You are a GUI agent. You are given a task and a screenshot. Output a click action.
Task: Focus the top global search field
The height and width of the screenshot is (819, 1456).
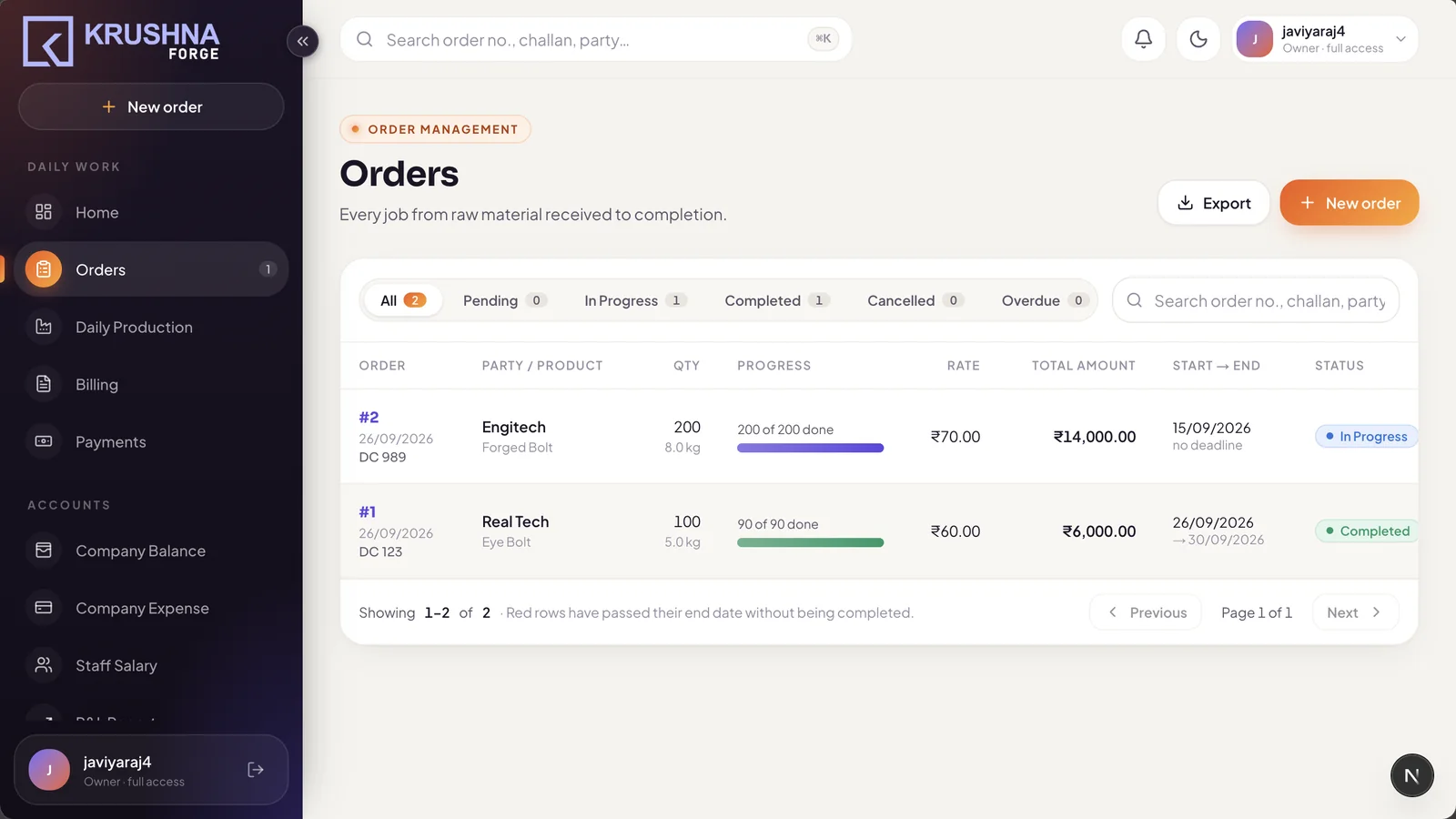click(x=596, y=39)
